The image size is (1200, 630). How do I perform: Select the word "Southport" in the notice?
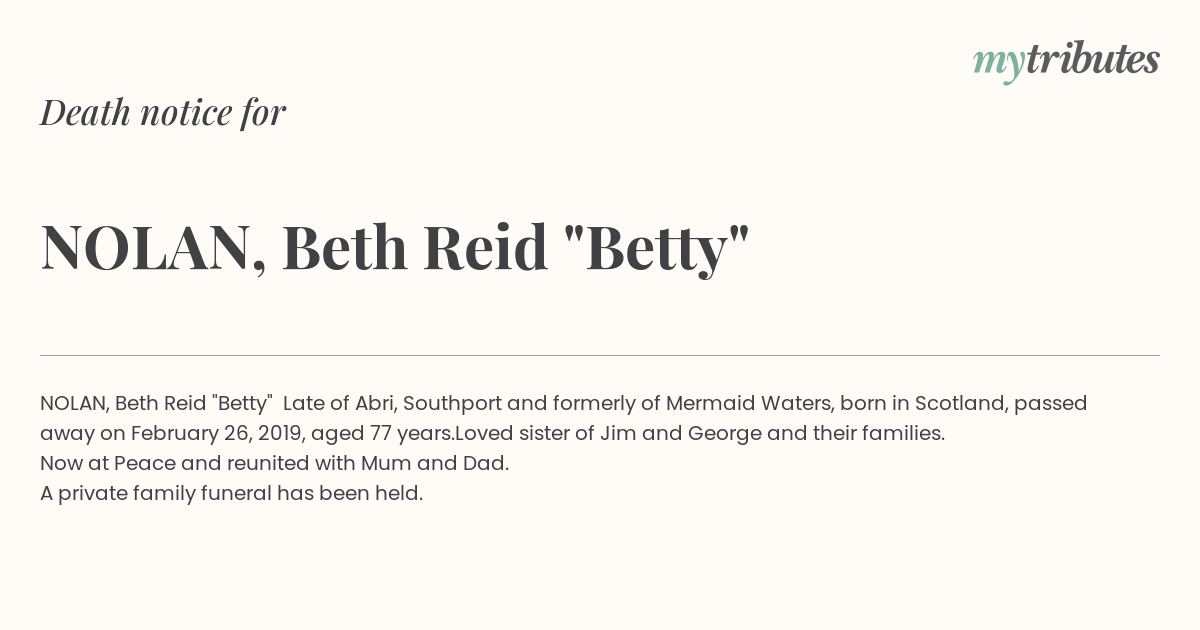tap(452, 403)
